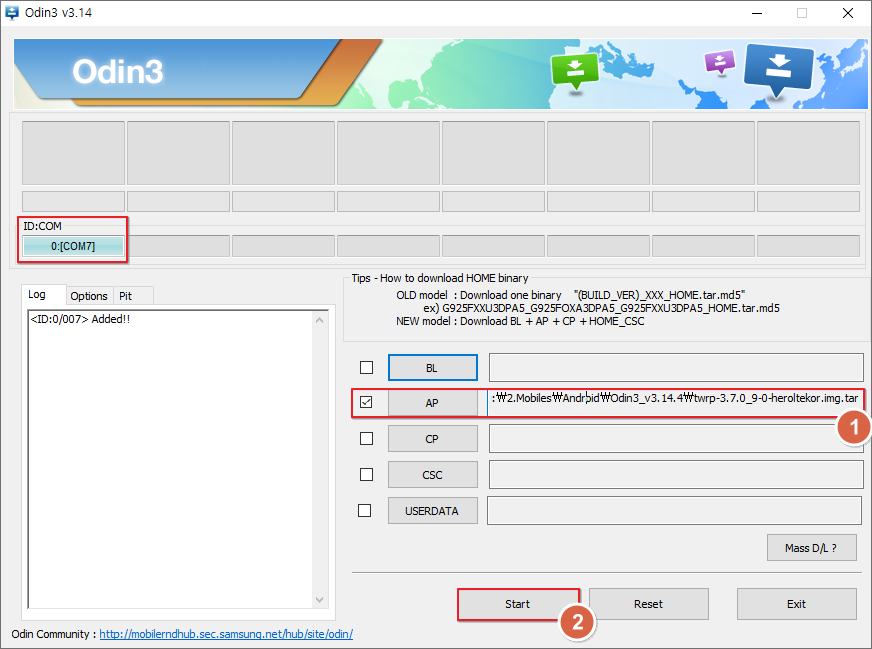Screen dimensions: 872x649
Task: Click the Reset button
Action: [648, 604]
